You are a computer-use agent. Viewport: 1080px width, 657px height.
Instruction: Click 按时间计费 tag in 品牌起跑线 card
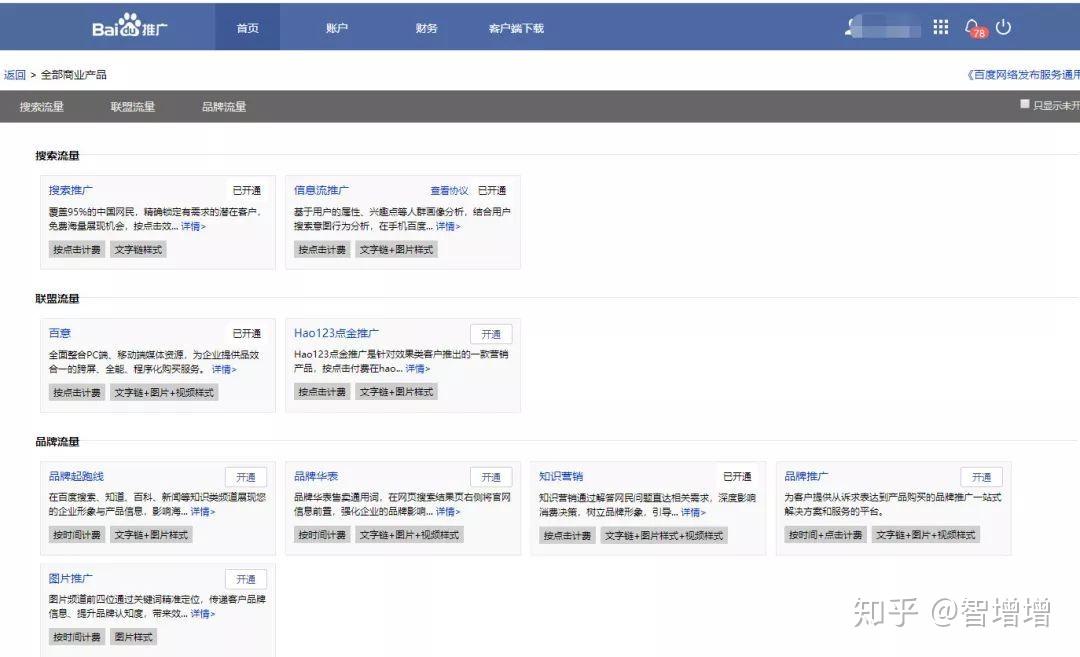coord(76,534)
